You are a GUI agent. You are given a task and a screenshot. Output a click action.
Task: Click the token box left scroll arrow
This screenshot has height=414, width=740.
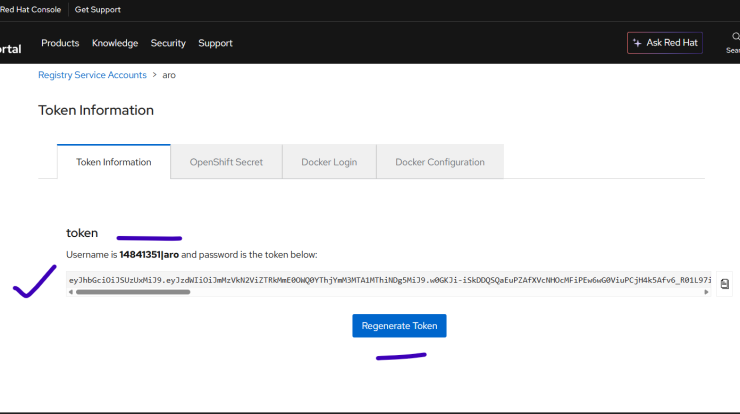71,292
